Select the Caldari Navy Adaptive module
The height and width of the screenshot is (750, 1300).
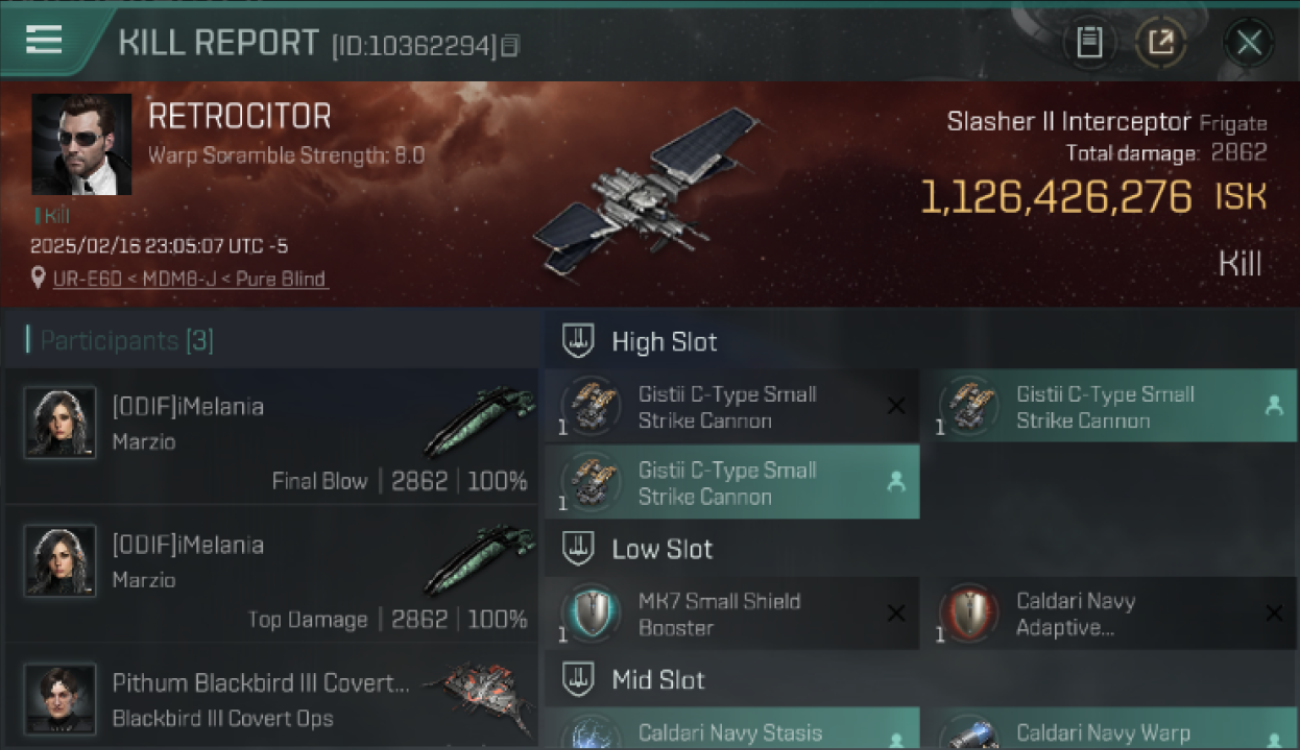(1108, 614)
